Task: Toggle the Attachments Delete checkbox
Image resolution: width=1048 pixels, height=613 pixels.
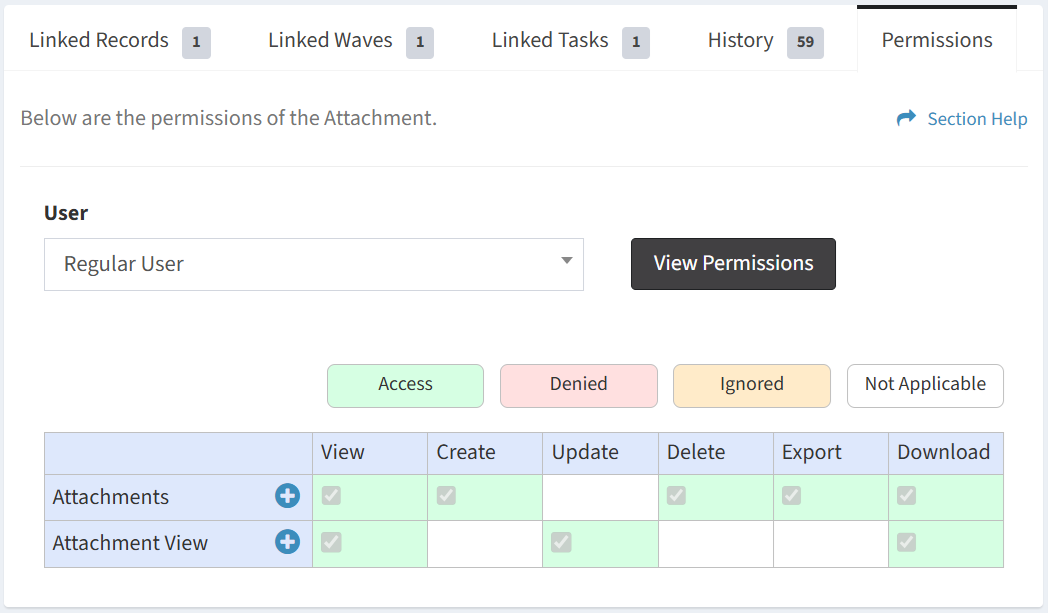Action: coord(676,496)
